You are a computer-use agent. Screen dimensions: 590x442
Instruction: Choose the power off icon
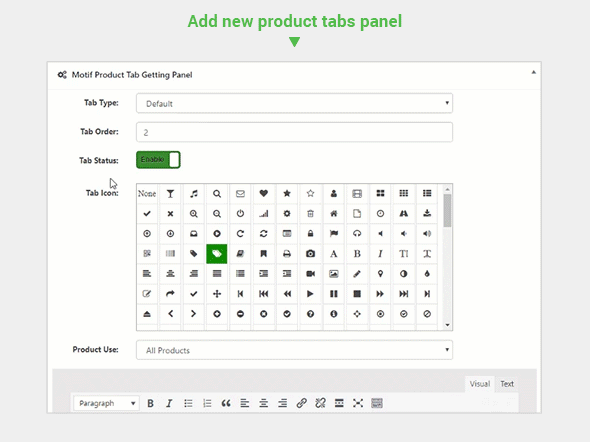coord(240,214)
